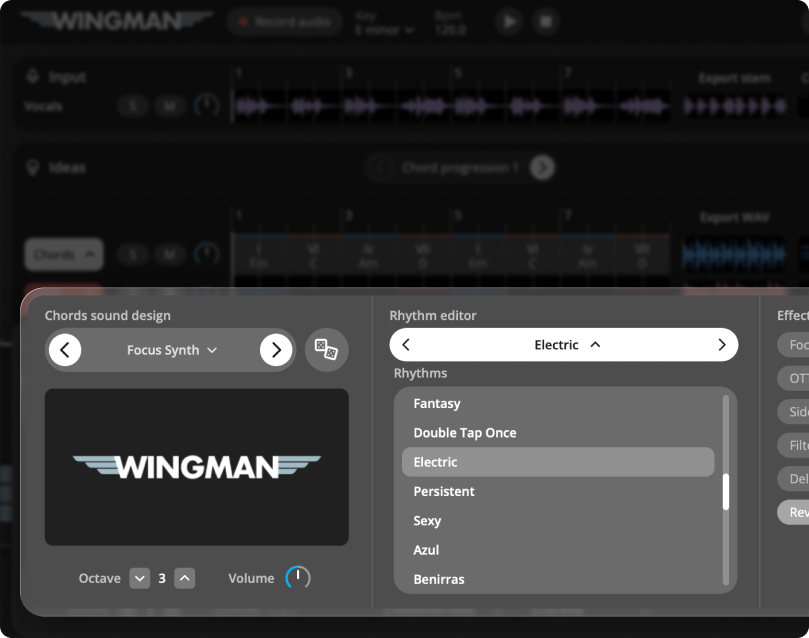Toggle the Filt effect pill
Screen dimensions: 809x638
tap(794, 445)
